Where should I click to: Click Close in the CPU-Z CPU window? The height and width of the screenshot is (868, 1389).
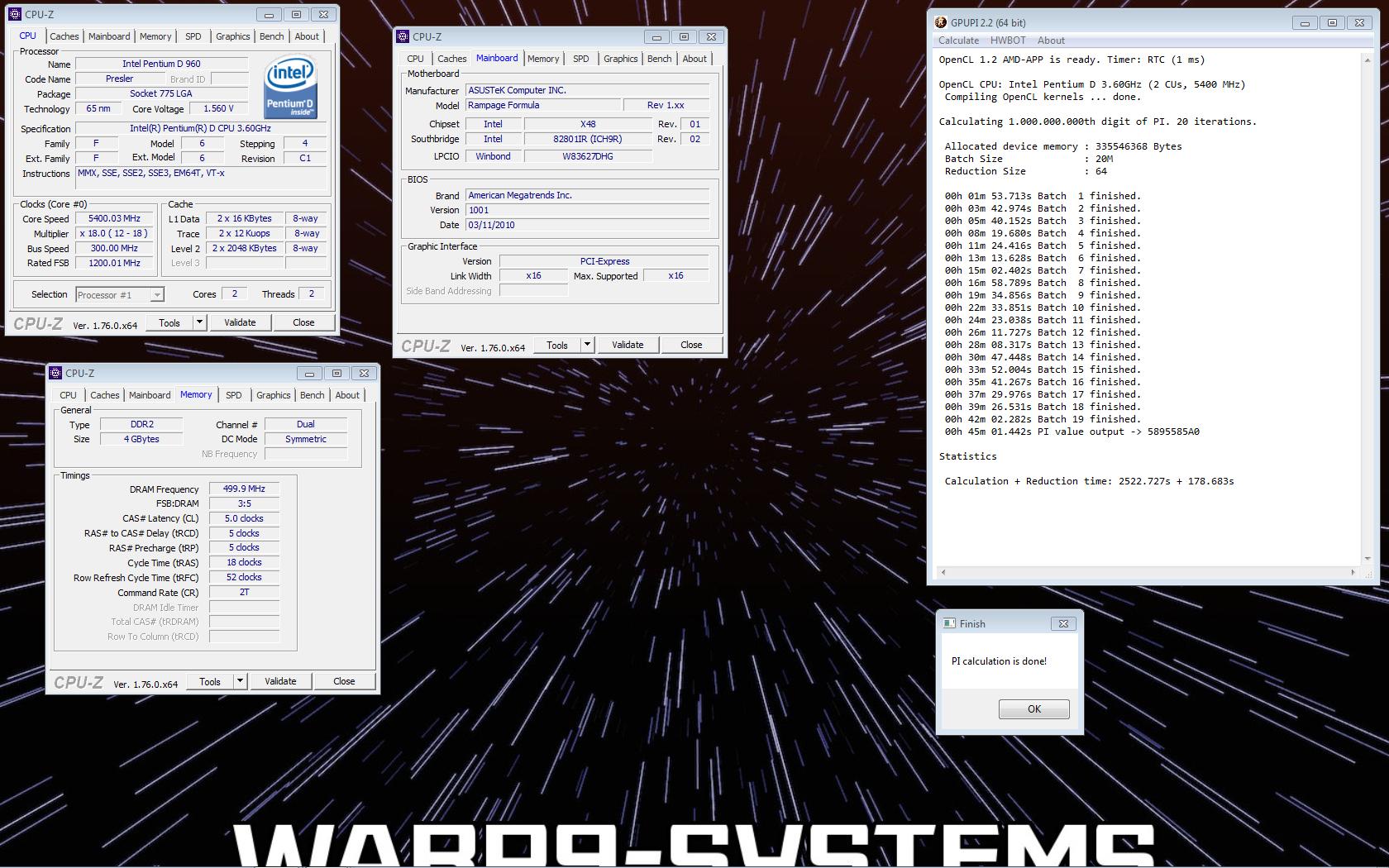pyautogui.click(x=303, y=322)
